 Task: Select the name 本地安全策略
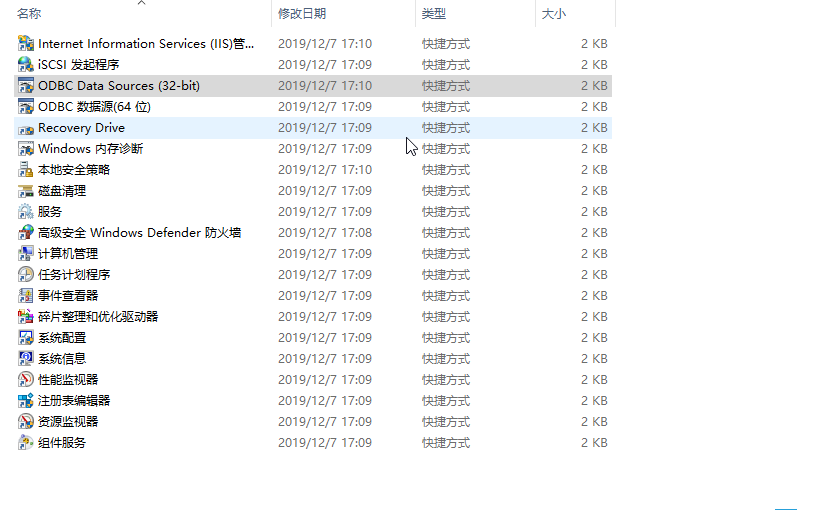74,170
